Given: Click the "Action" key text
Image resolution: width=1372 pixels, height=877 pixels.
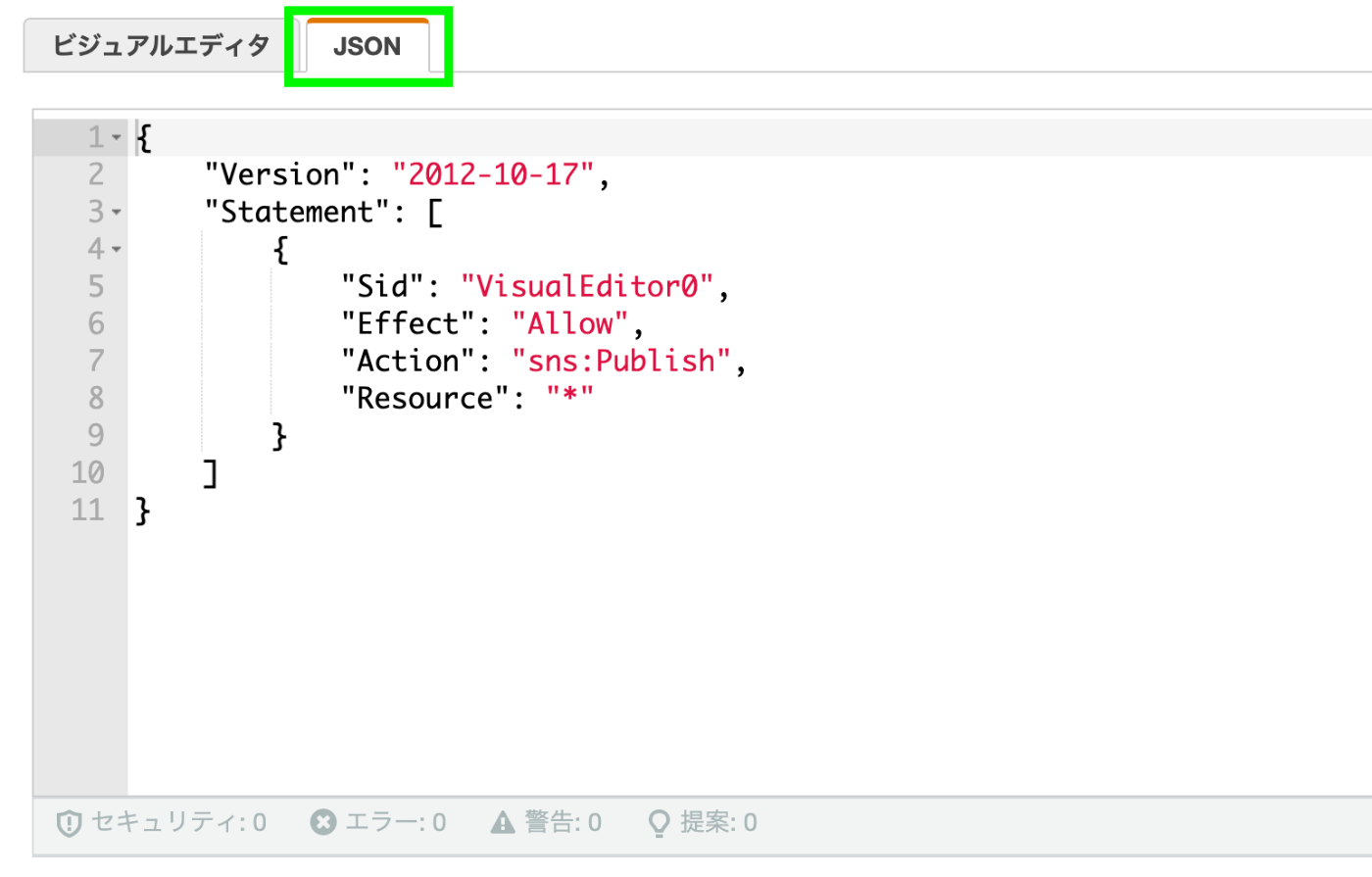Looking at the screenshot, I should (408, 362).
